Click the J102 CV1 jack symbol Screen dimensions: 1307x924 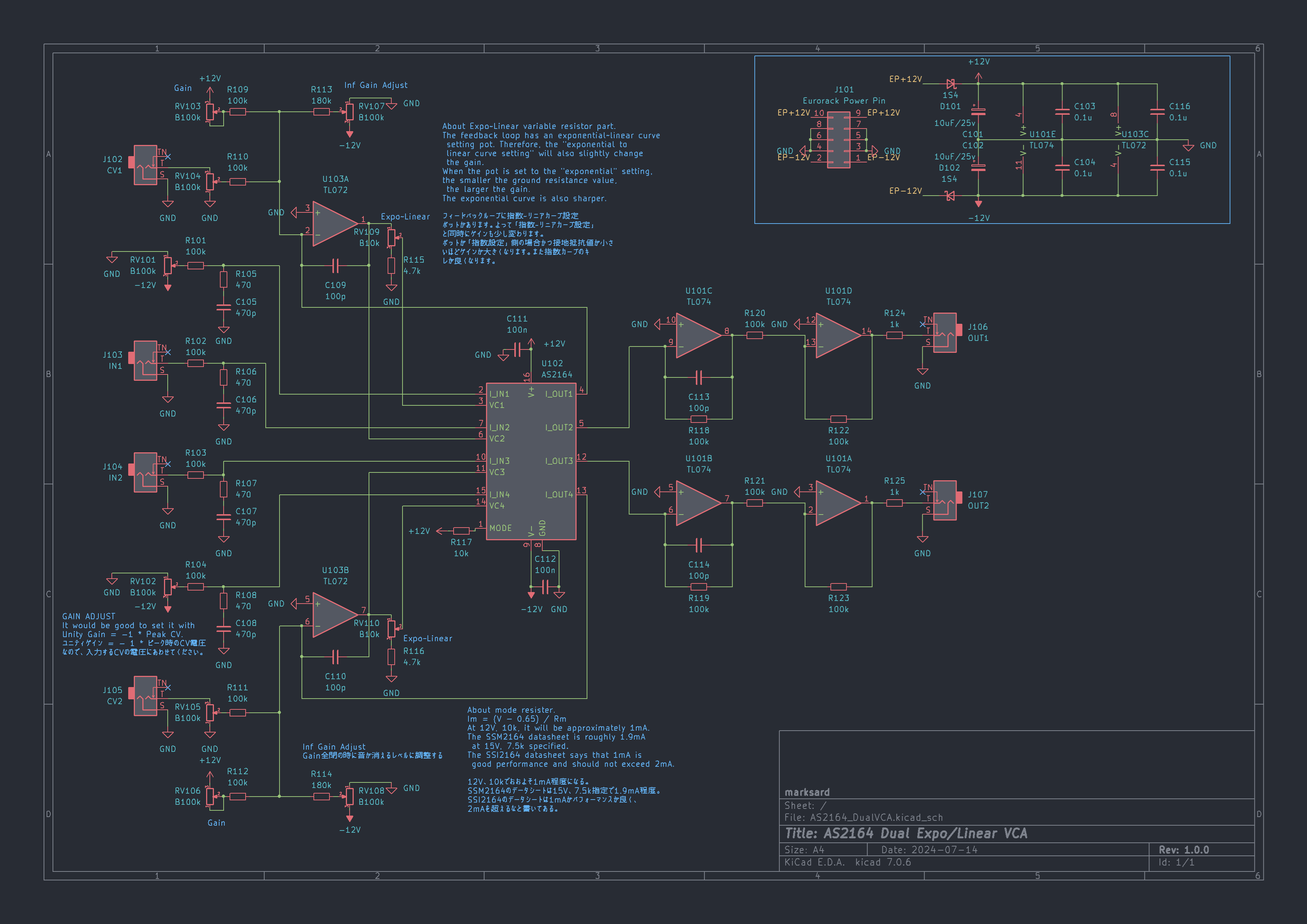point(145,165)
